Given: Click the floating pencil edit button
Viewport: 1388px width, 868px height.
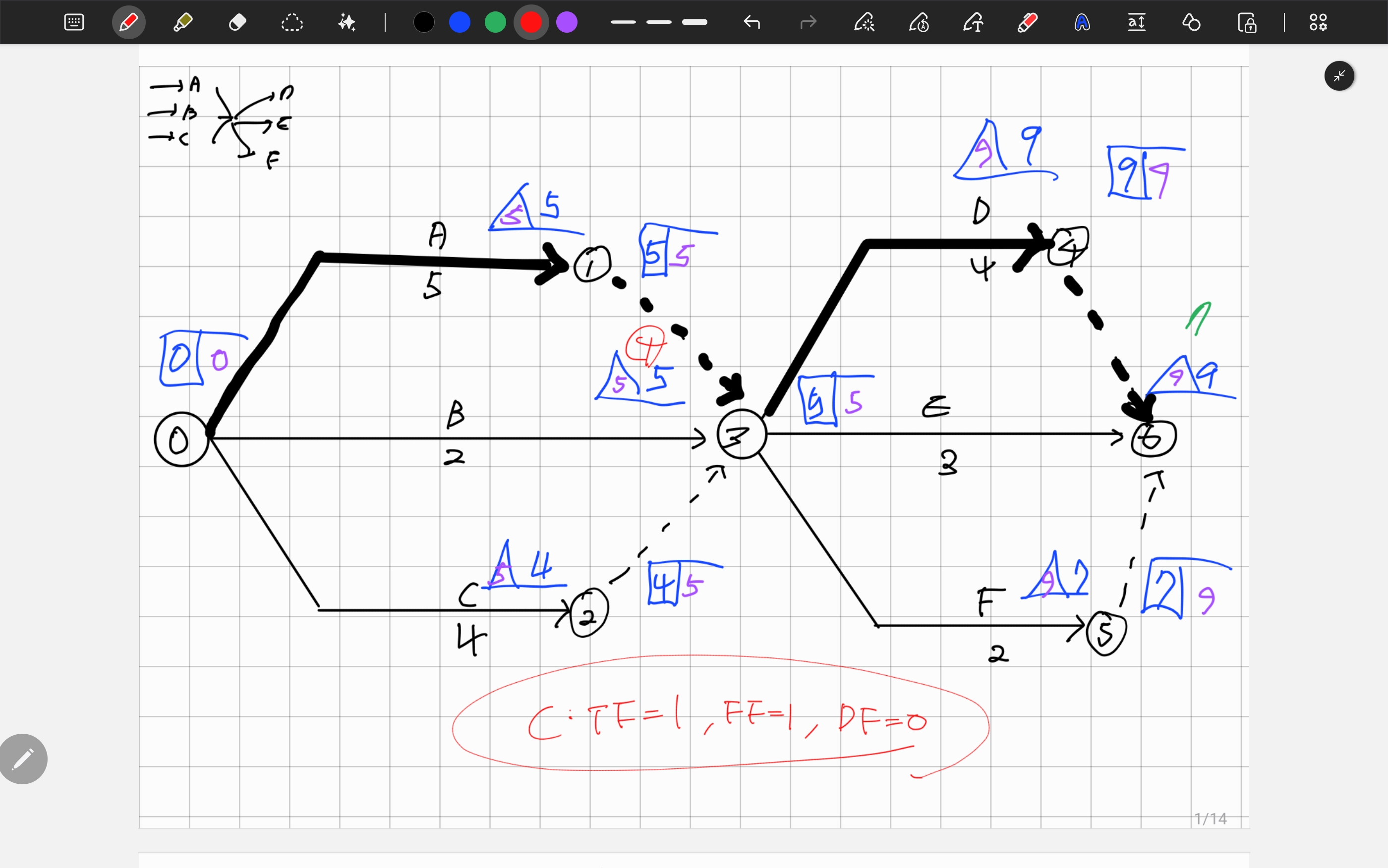Looking at the screenshot, I should coord(23,759).
